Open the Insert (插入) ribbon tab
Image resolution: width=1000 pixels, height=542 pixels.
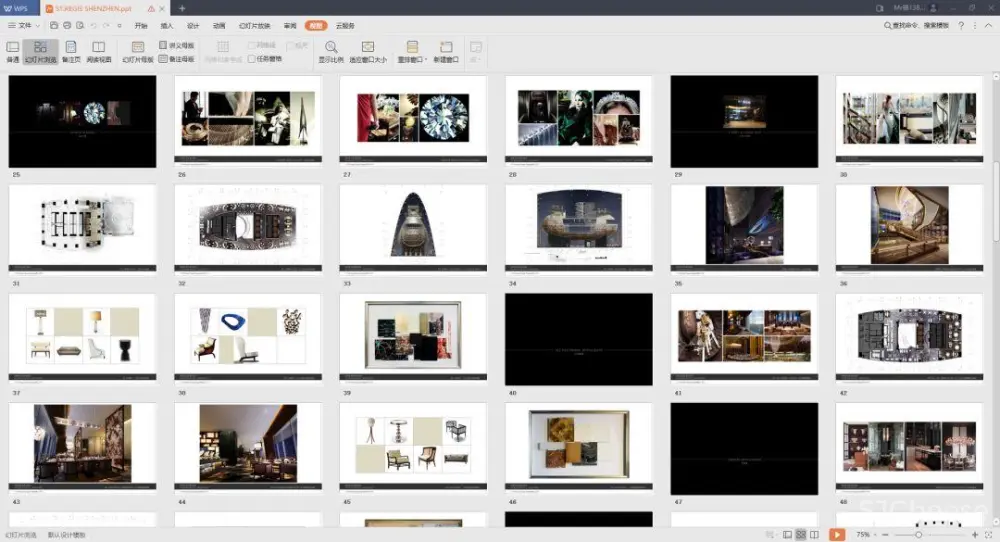pos(167,25)
